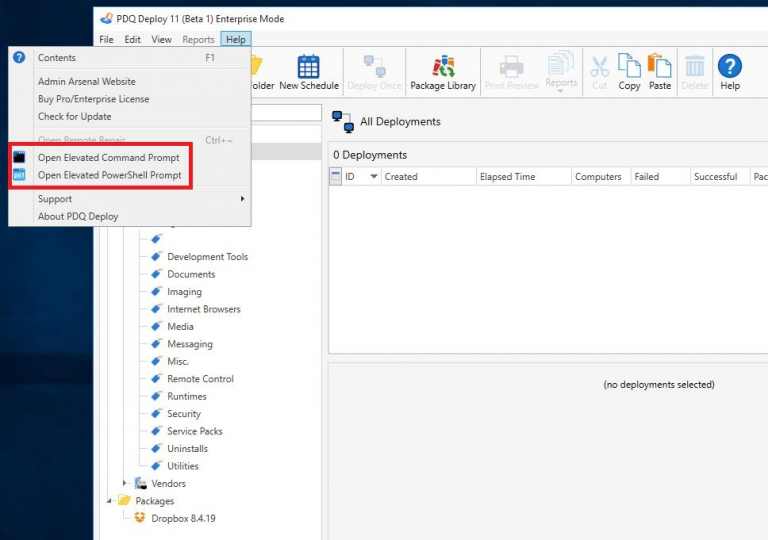Click the command prompt icon in Help menu
This screenshot has height=540, width=768.
click(x=19, y=157)
